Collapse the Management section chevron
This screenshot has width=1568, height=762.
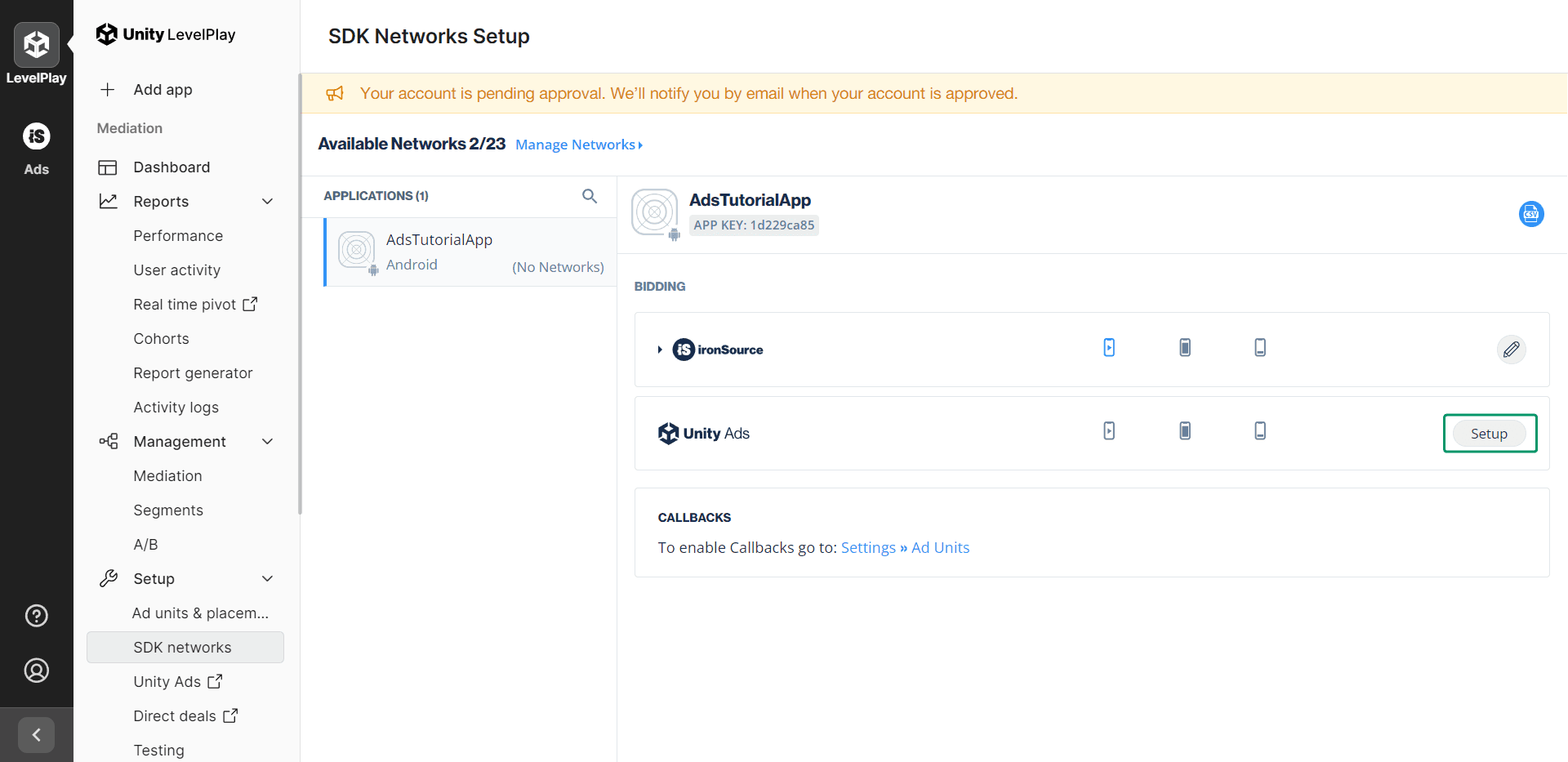click(x=267, y=442)
